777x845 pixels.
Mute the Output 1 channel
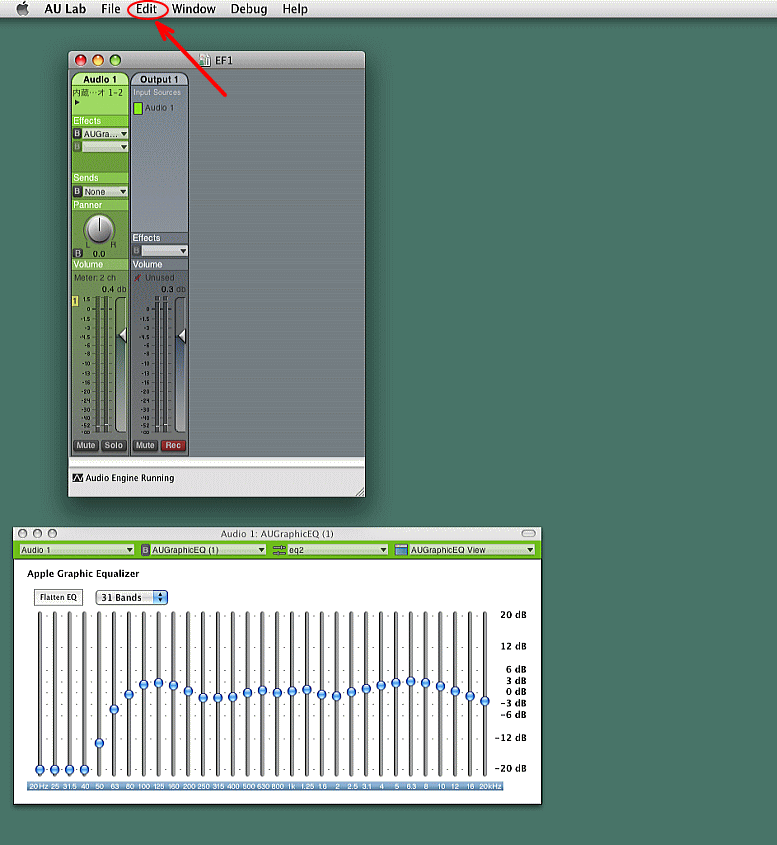point(145,445)
